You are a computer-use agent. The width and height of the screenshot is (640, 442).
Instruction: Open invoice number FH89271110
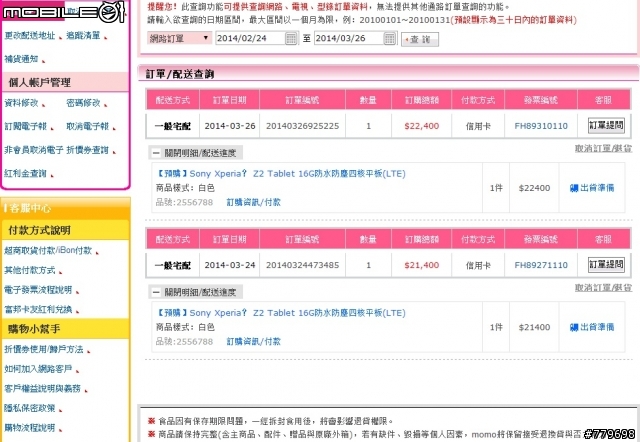(x=541, y=265)
